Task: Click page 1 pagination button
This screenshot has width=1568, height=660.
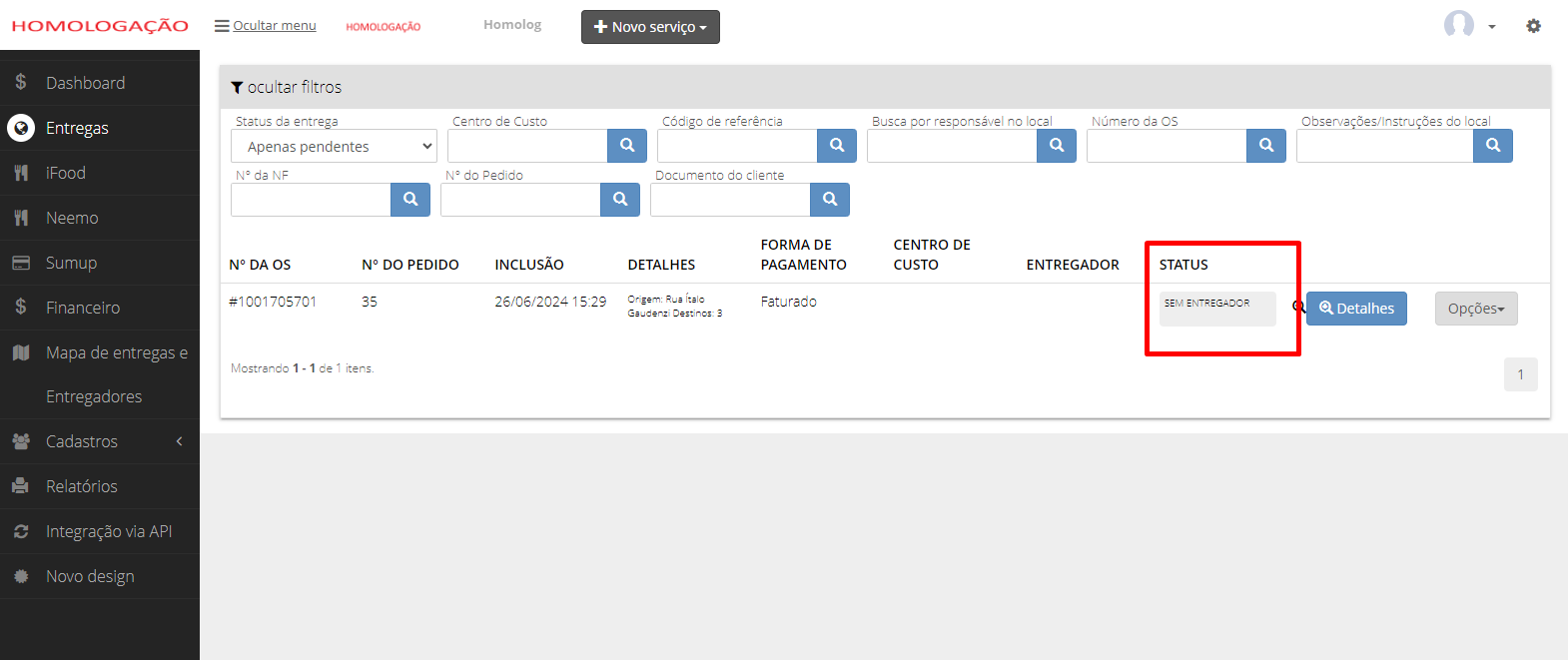Action: (1521, 374)
